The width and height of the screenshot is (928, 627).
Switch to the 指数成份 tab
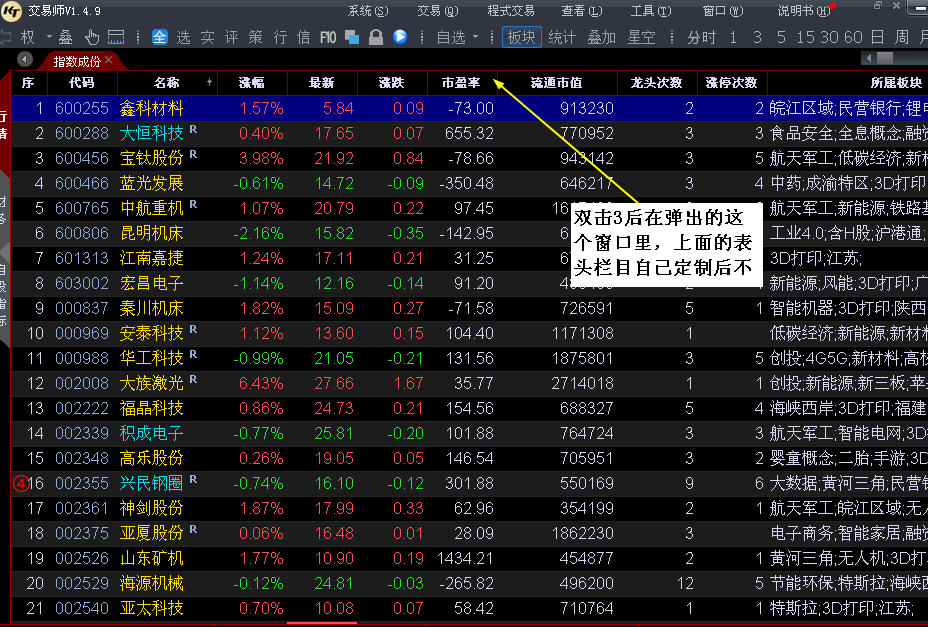[x=80, y=59]
